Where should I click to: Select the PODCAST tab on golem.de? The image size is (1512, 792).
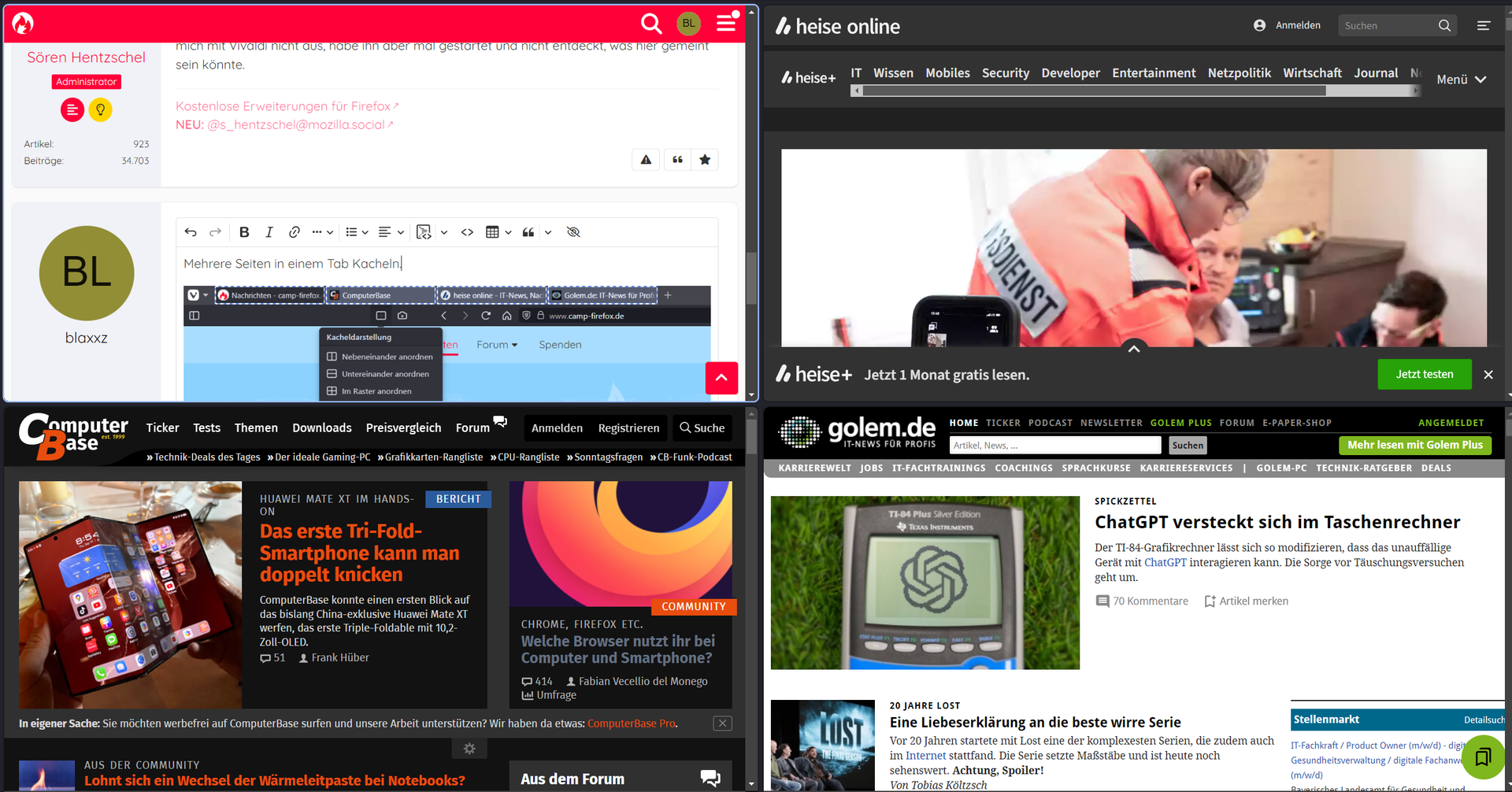tap(1051, 423)
